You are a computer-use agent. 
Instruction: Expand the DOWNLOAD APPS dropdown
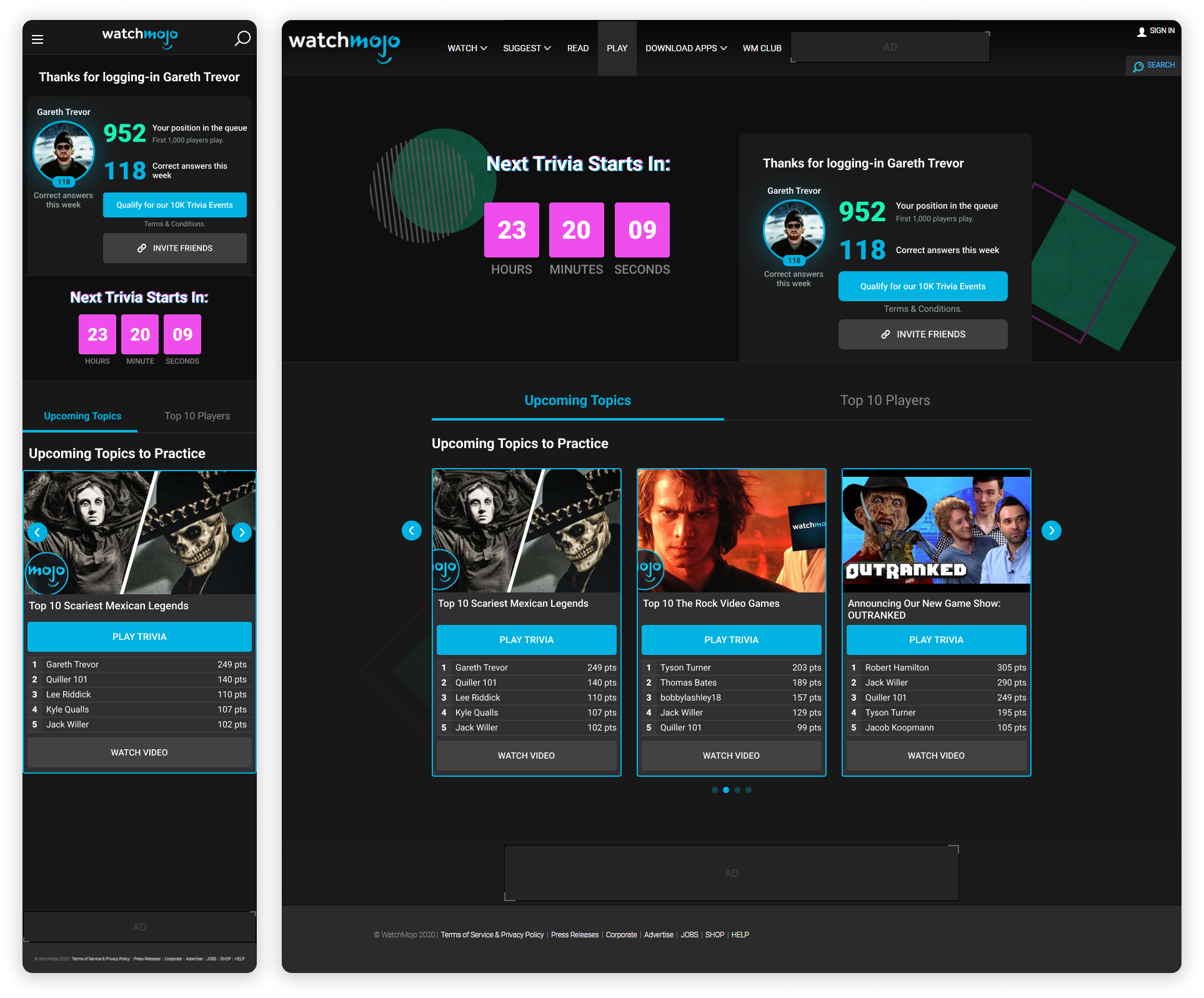click(x=686, y=48)
